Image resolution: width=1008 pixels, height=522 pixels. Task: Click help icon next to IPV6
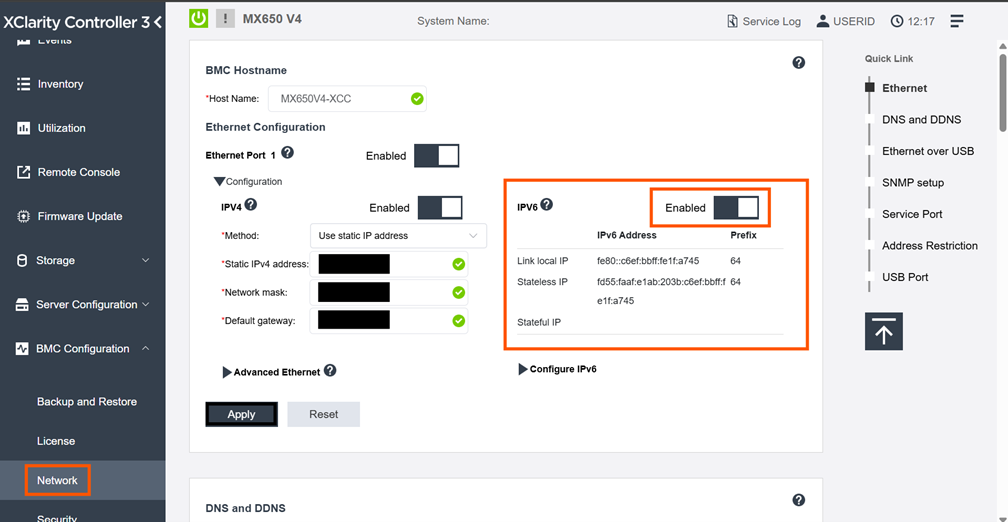547,205
